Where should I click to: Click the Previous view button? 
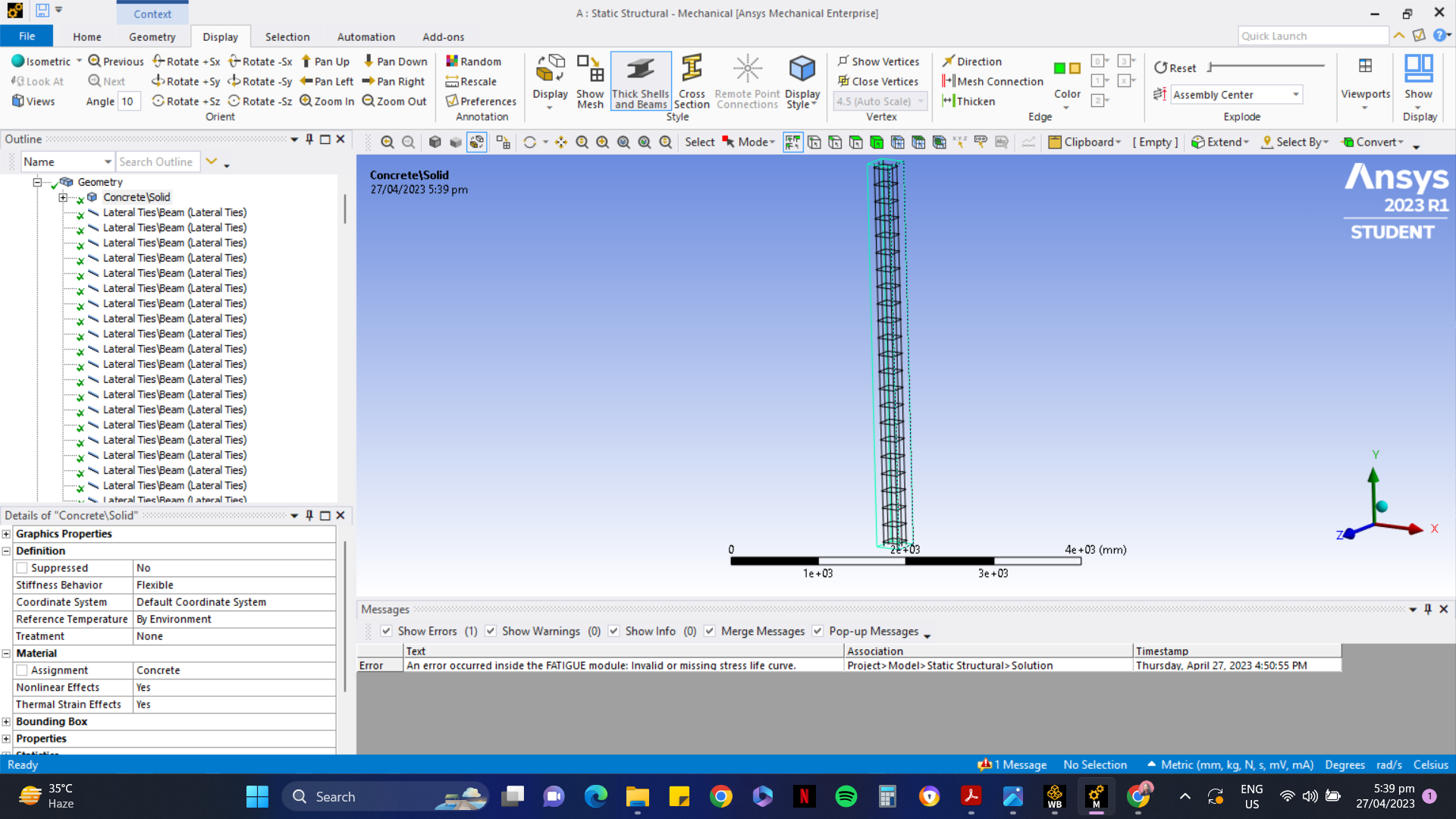click(115, 61)
